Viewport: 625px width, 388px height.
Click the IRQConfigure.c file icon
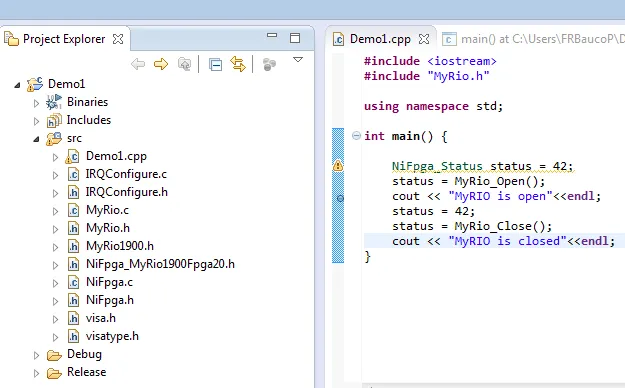(x=73, y=174)
